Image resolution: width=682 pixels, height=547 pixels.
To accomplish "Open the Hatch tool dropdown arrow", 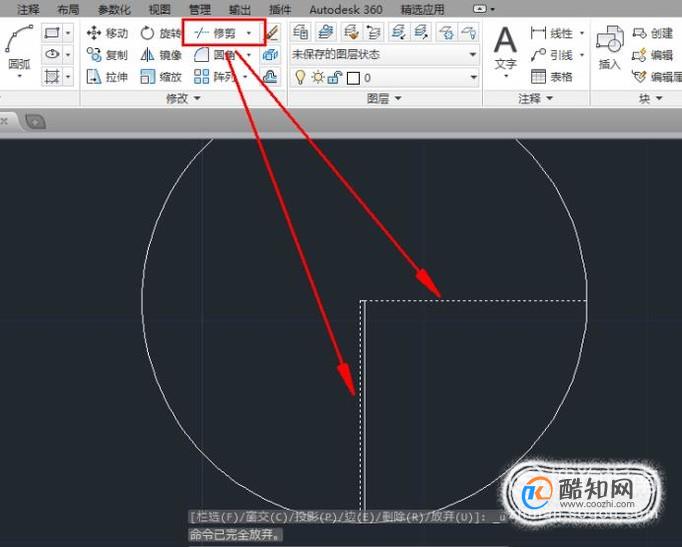I will tap(68, 77).
